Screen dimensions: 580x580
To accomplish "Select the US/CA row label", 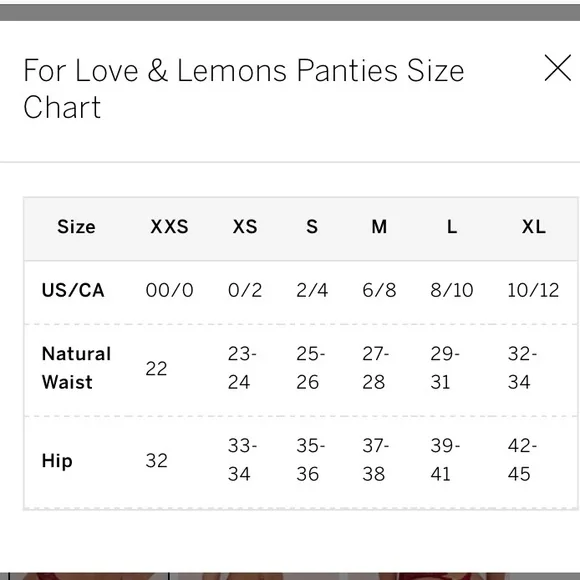I will pos(73,290).
